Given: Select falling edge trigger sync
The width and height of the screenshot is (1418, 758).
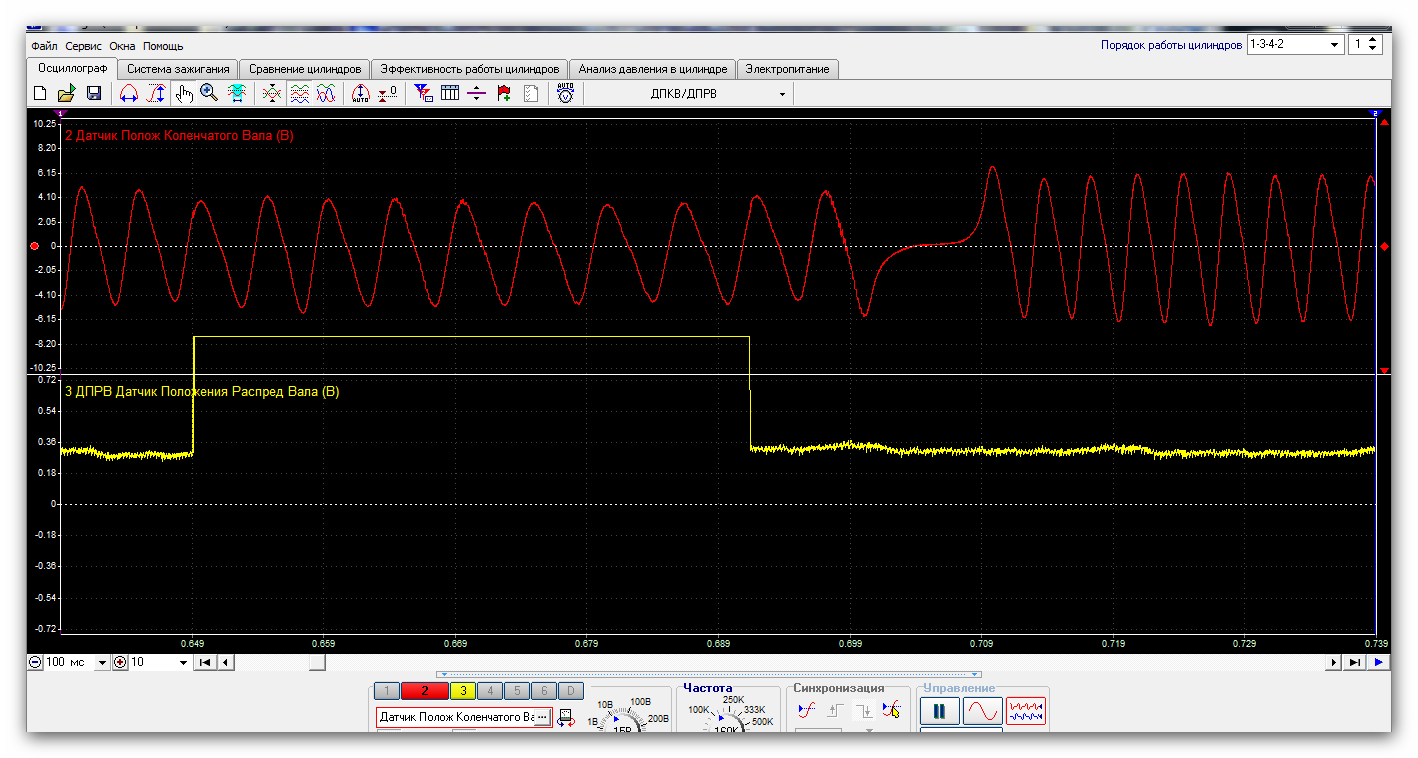Looking at the screenshot, I should coord(863,710).
